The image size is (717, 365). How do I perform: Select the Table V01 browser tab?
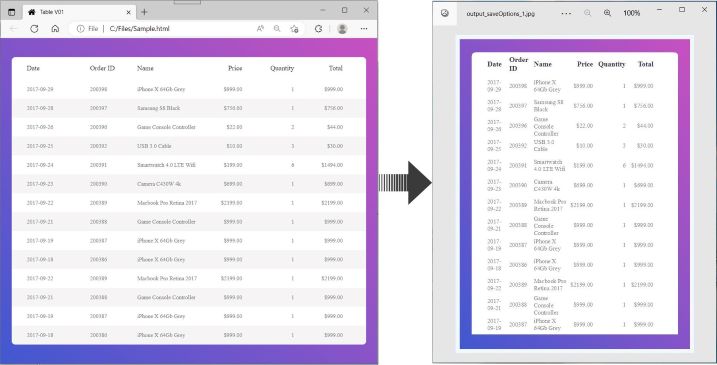coord(79,12)
